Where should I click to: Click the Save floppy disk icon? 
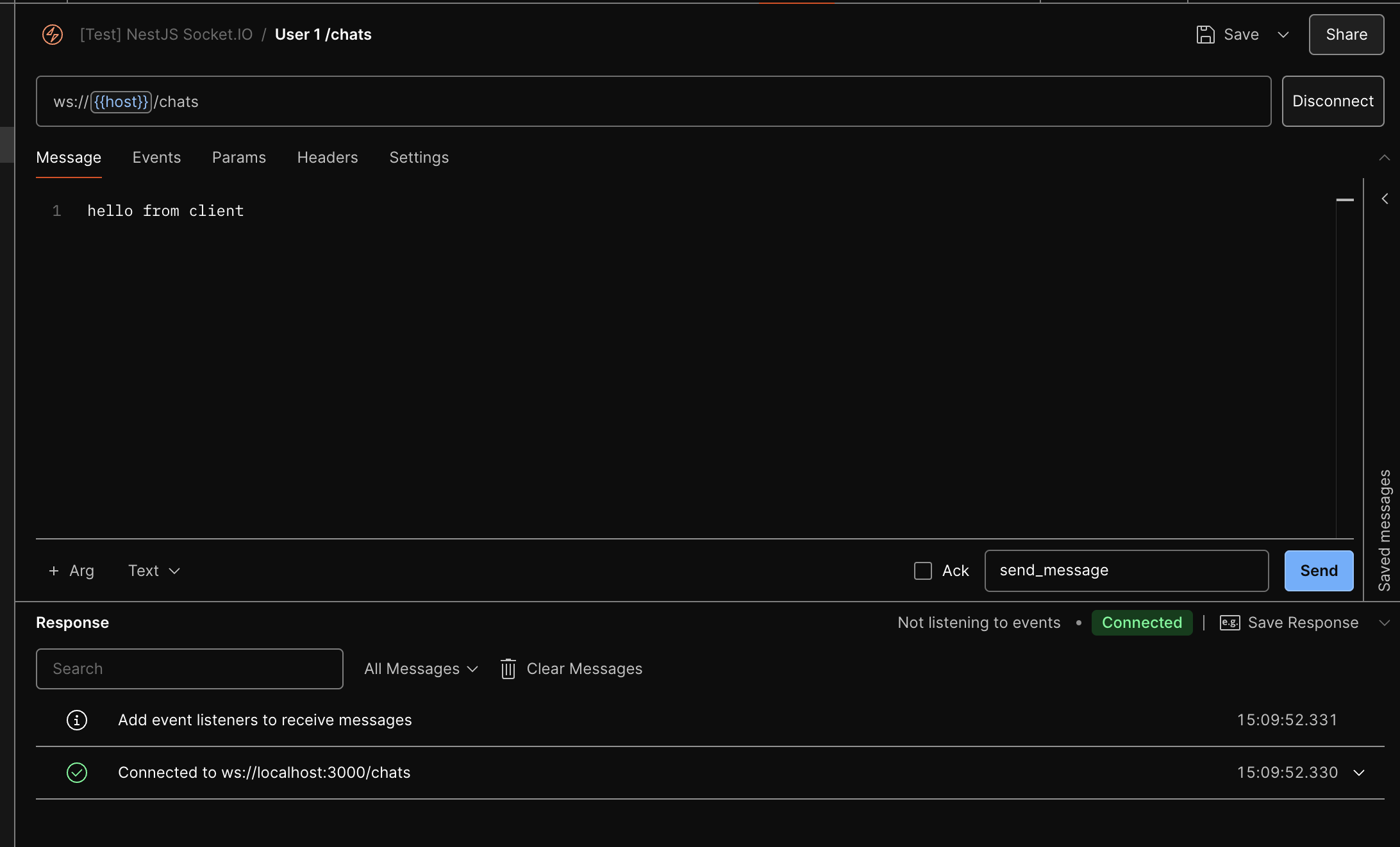[x=1205, y=35]
